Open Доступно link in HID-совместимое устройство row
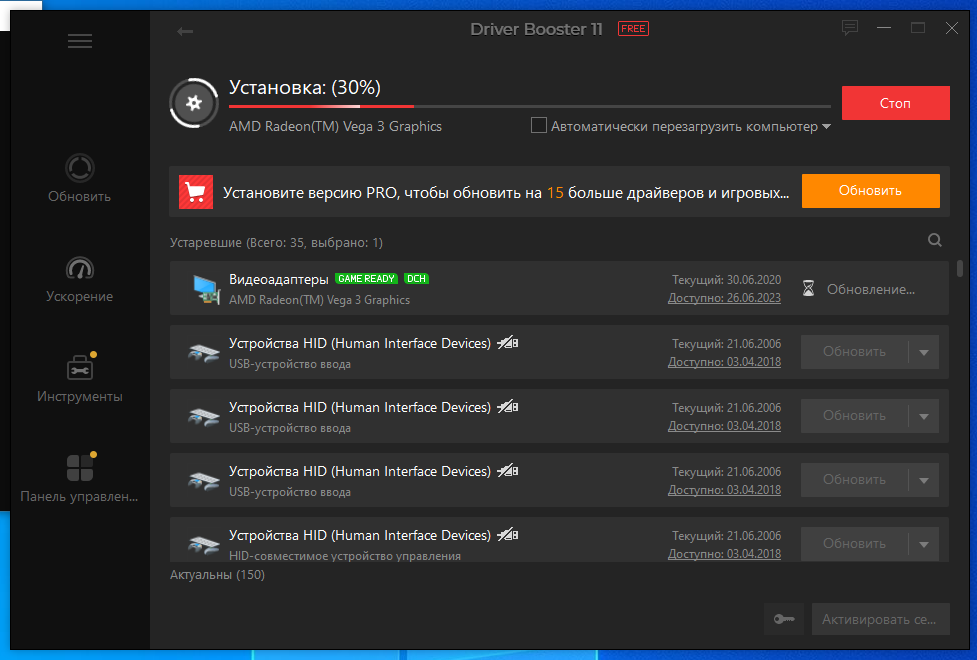Screen dimensions: 977x660 [724, 553]
